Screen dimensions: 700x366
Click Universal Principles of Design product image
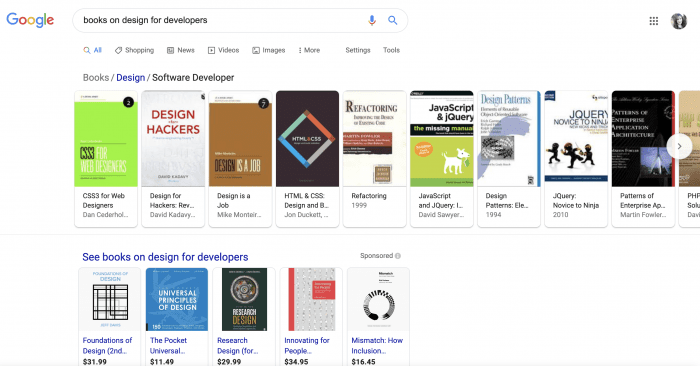pos(177,299)
